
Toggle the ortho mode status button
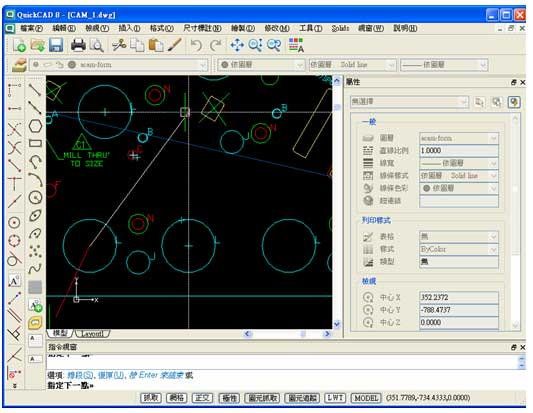[203, 398]
